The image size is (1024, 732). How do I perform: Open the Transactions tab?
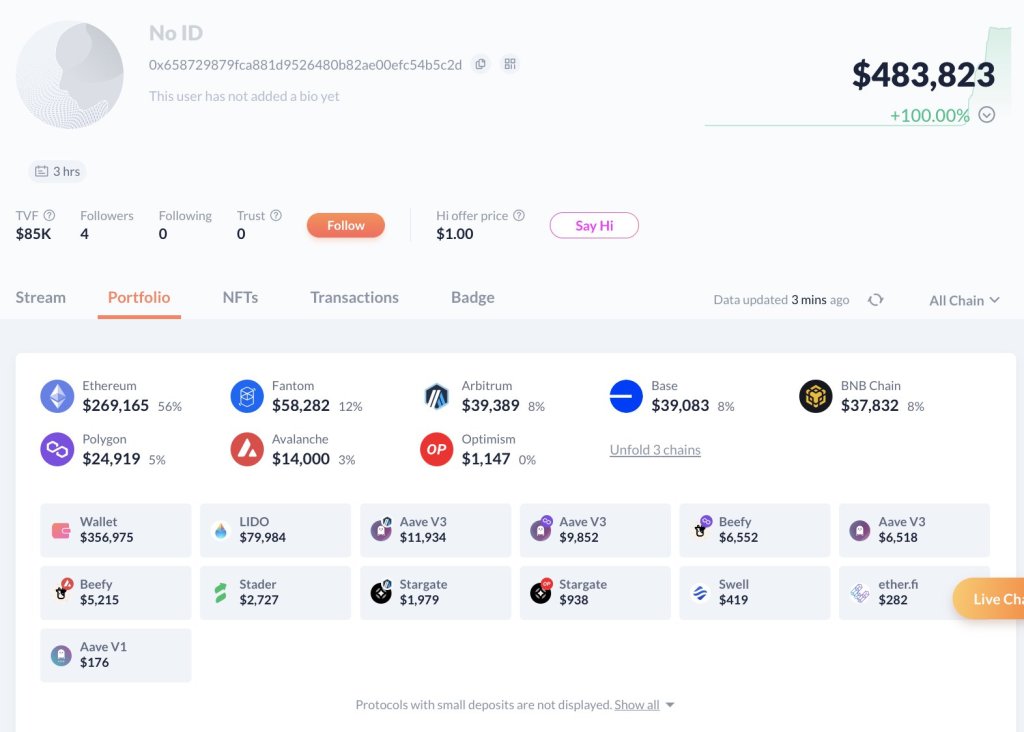(x=354, y=297)
